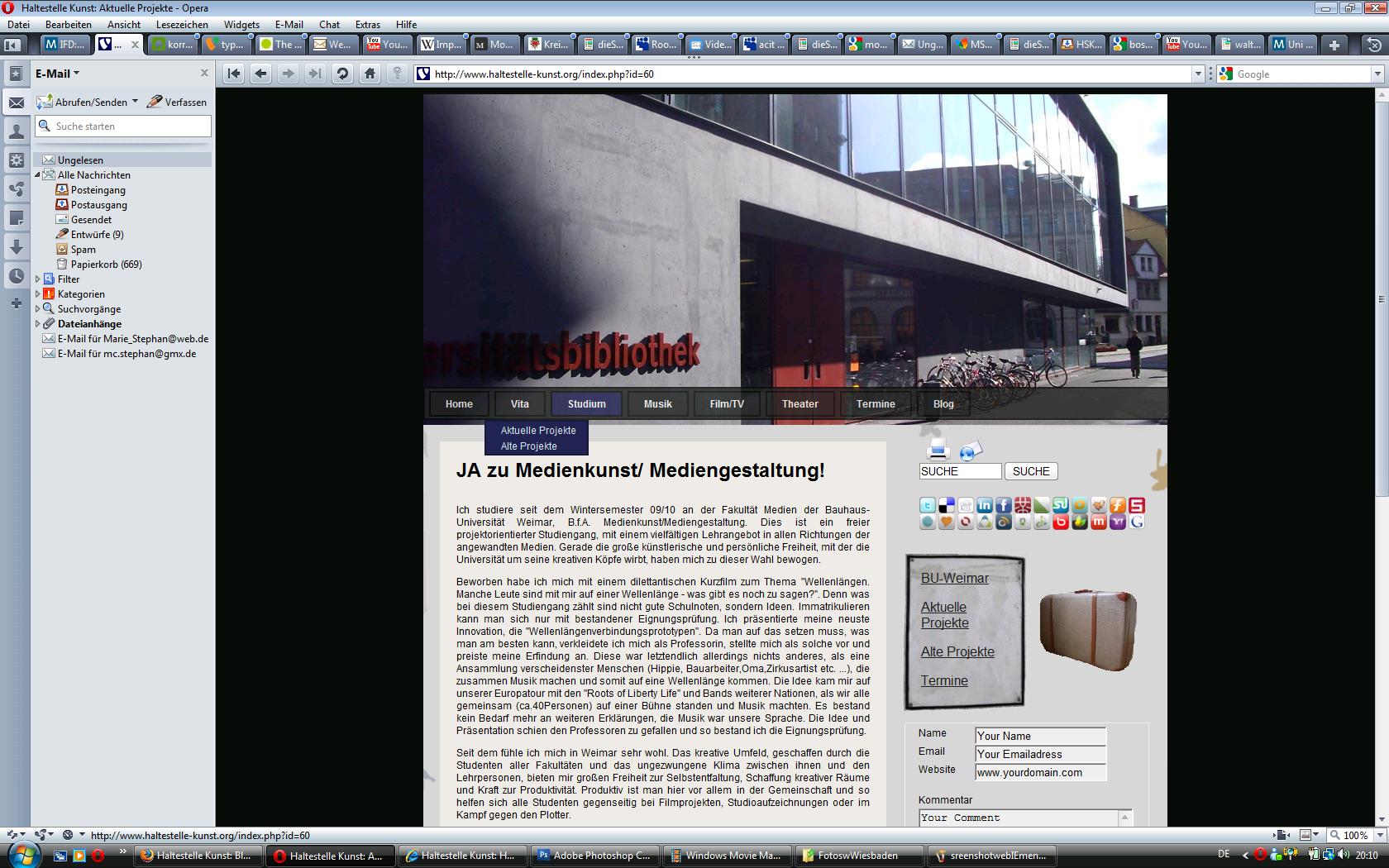The height and width of the screenshot is (868, 1389).
Task: Click the Your Name input field
Action: coord(1039,736)
